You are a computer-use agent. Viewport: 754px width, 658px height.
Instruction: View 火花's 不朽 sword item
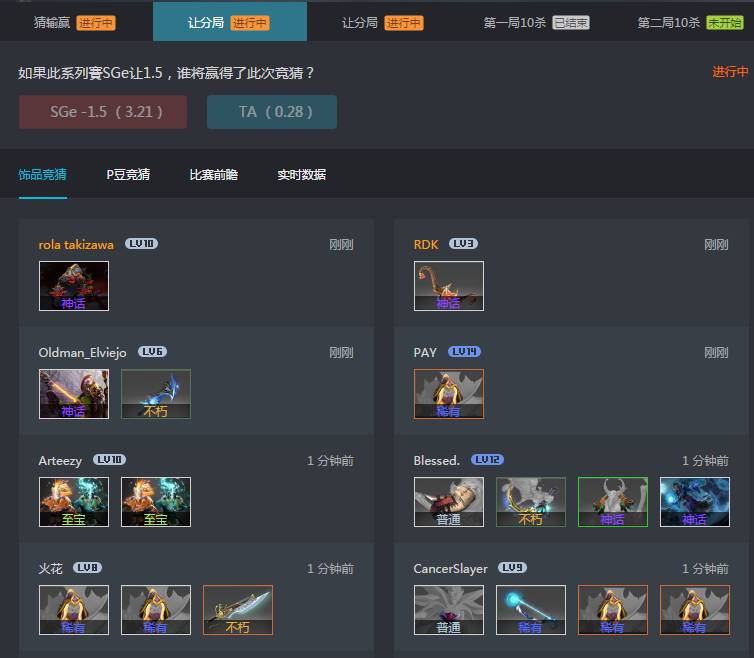238,610
